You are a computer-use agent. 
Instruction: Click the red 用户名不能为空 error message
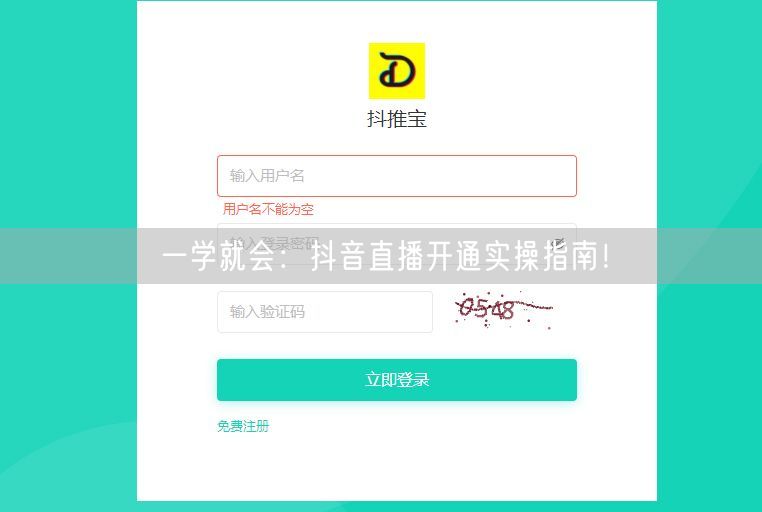coord(268,209)
